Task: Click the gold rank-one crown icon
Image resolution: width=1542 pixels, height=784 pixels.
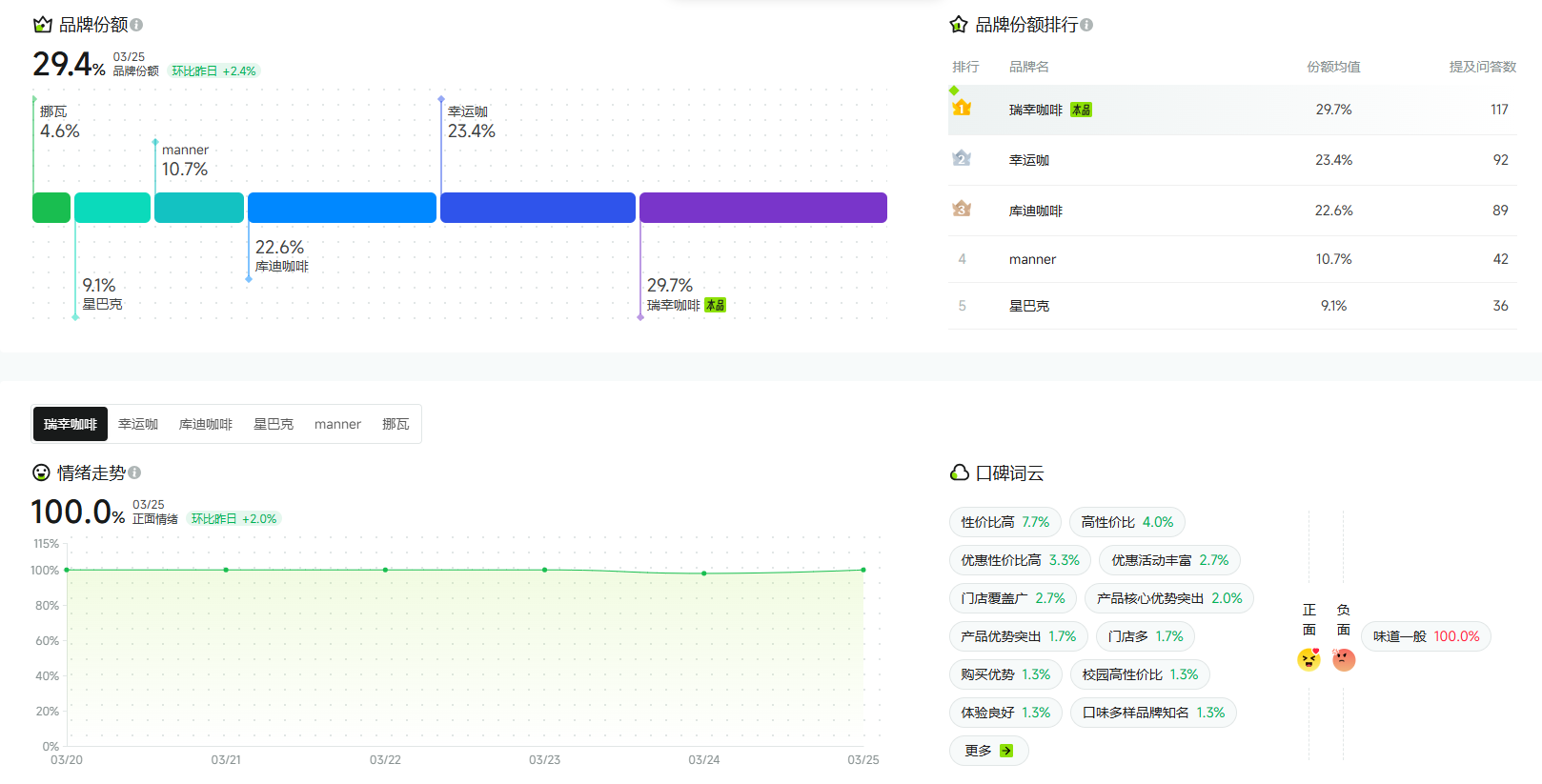Action: pyautogui.click(x=962, y=109)
